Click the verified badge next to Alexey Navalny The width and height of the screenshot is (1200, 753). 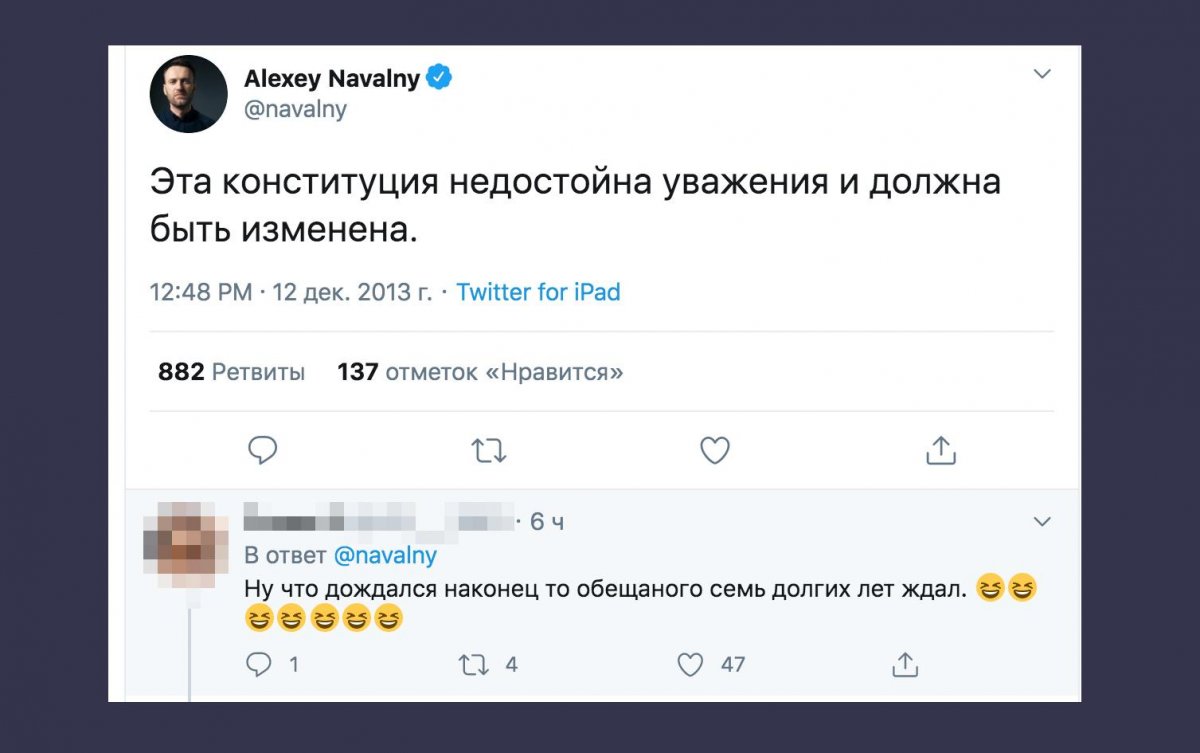440,78
